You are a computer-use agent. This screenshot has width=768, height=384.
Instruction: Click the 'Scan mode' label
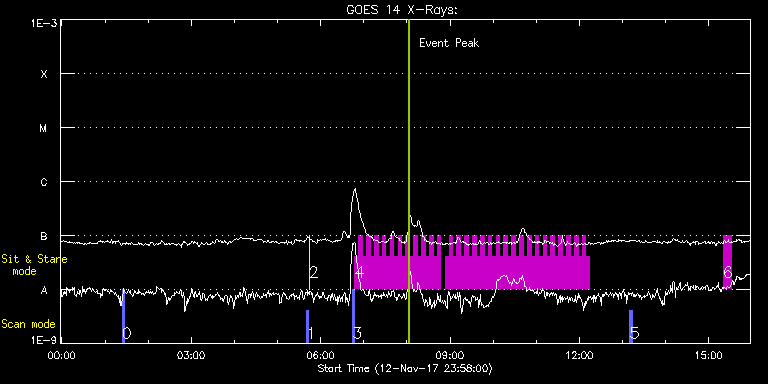pos(28,324)
